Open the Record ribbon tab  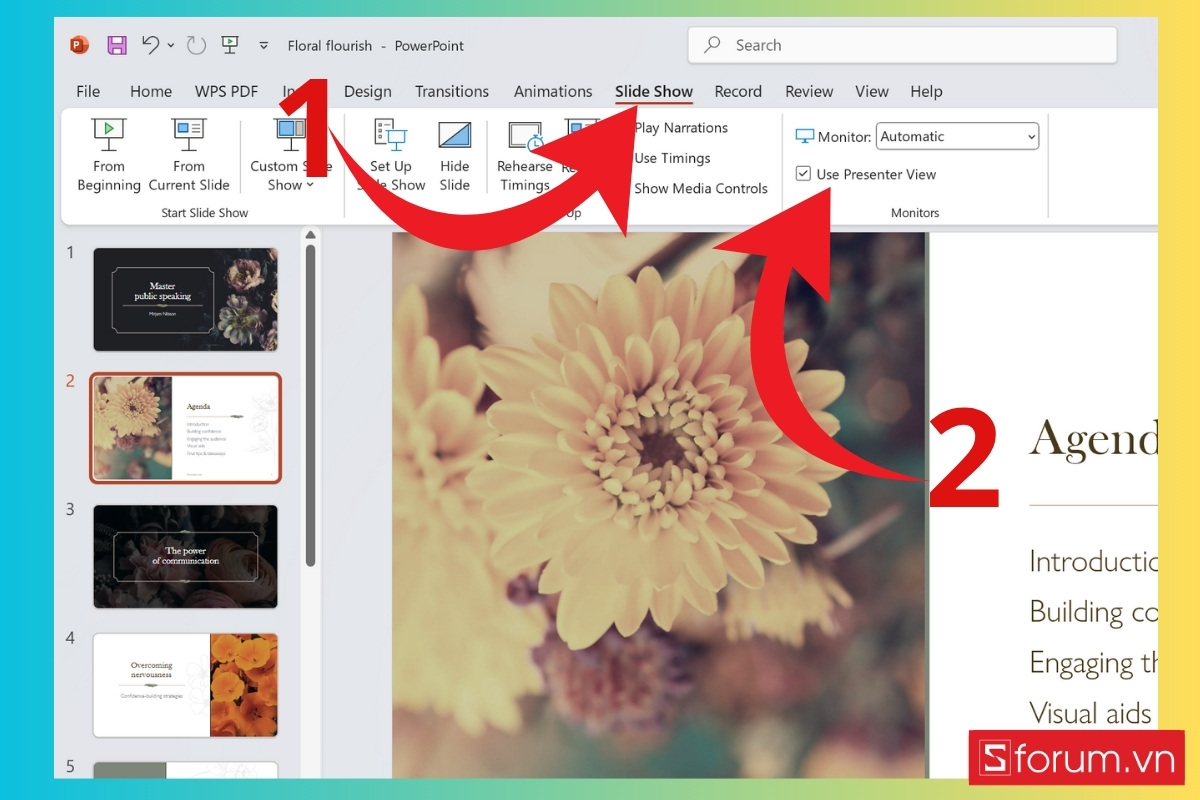tap(738, 91)
